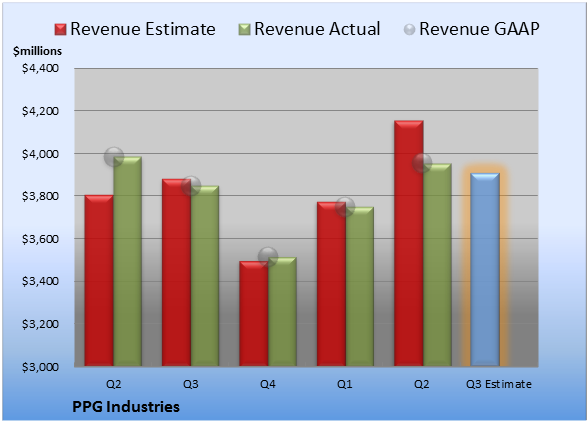Select the green actual bar above Q1

click(360, 286)
